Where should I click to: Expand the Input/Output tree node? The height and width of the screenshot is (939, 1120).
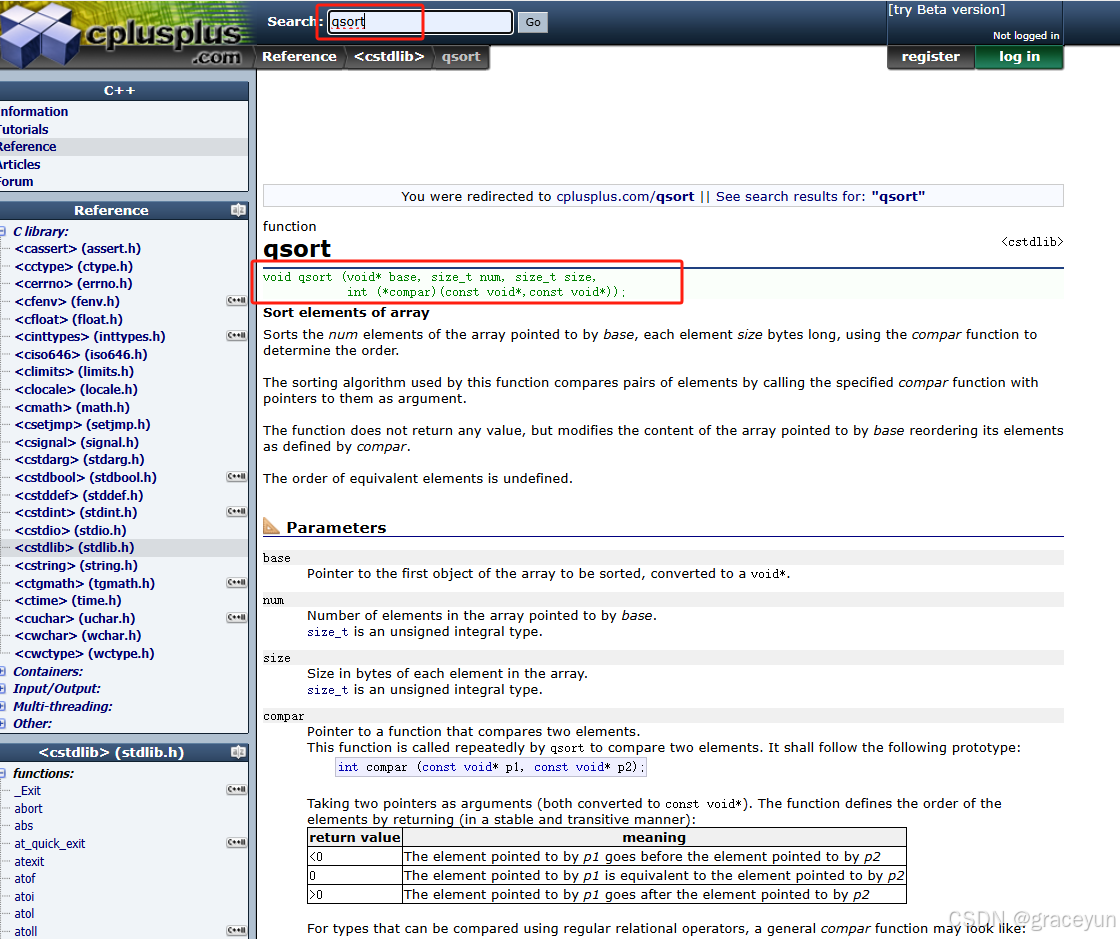(x=3, y=688)
